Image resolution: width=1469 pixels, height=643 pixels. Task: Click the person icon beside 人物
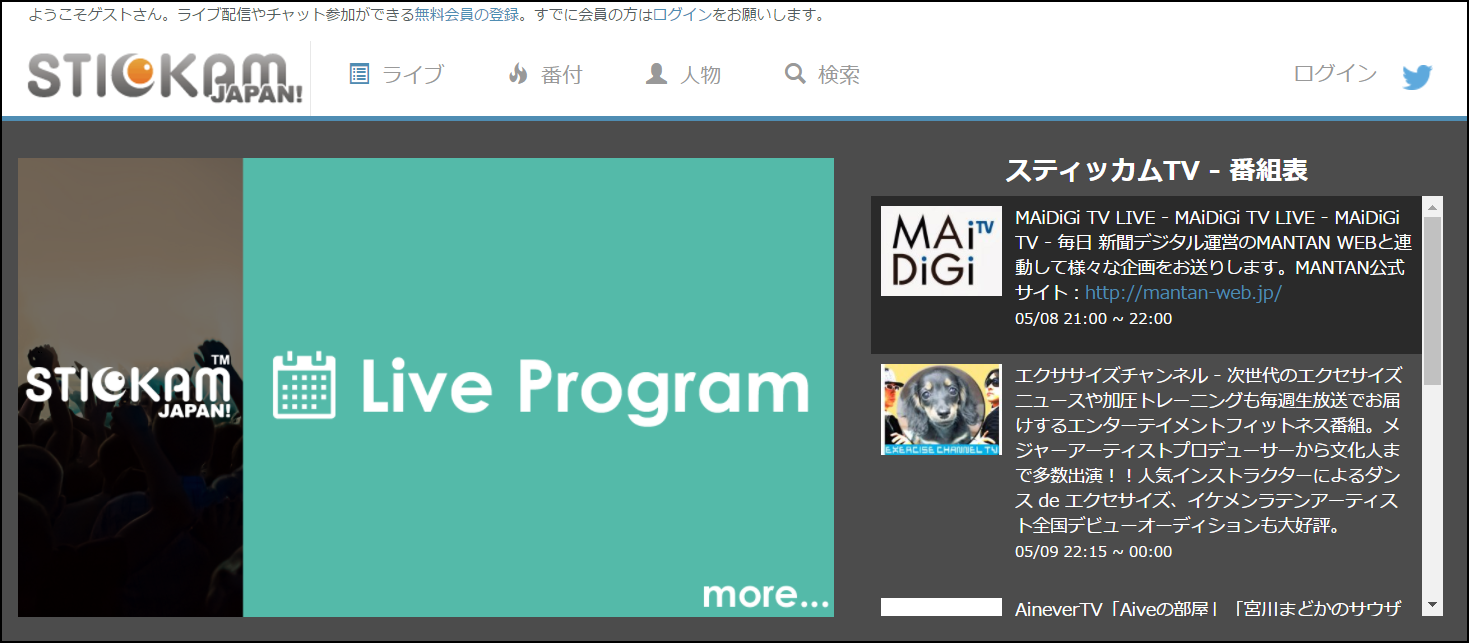[656, 74]
